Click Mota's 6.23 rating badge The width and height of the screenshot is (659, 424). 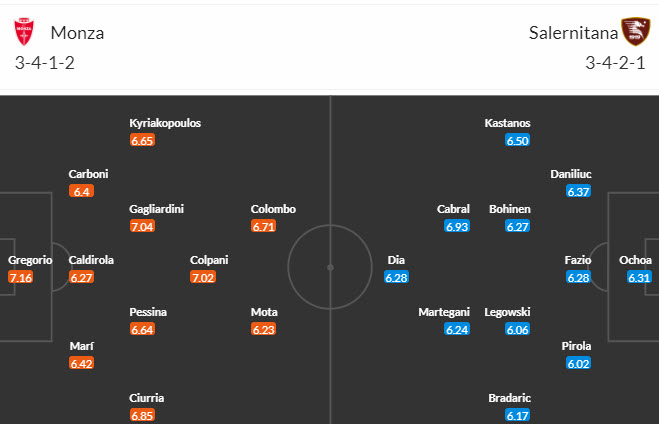pyautogui.click(x=263, y=329)
